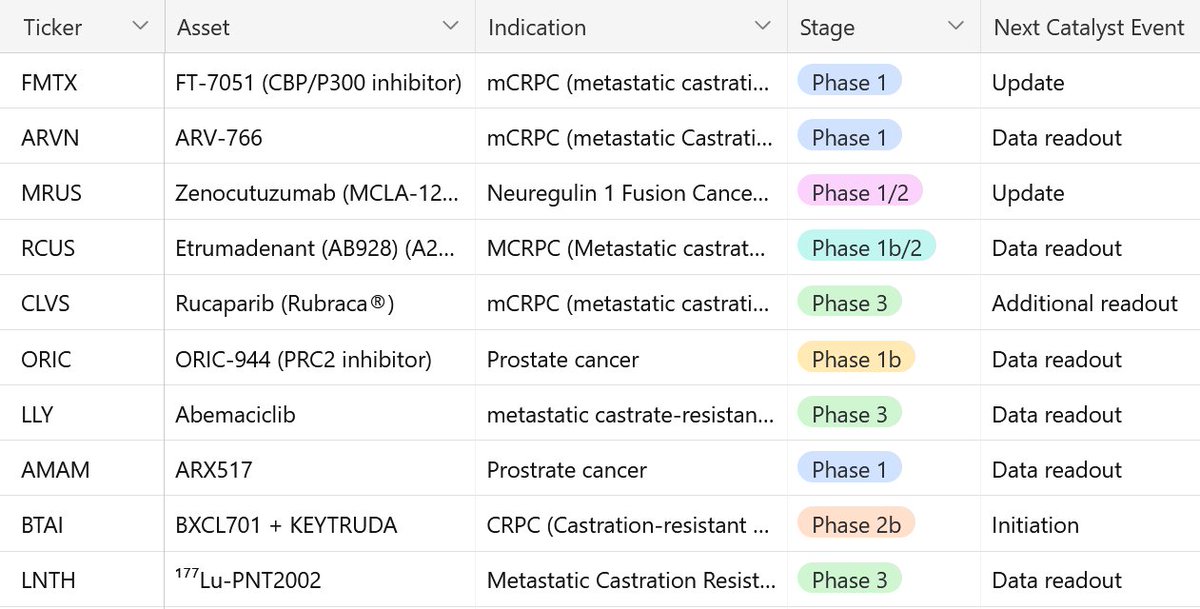Click the ORIC-944 (PRC2 inhibitor) asset cell
Image resolution: width=1200 pixels, height=609 pixels.
320,358
